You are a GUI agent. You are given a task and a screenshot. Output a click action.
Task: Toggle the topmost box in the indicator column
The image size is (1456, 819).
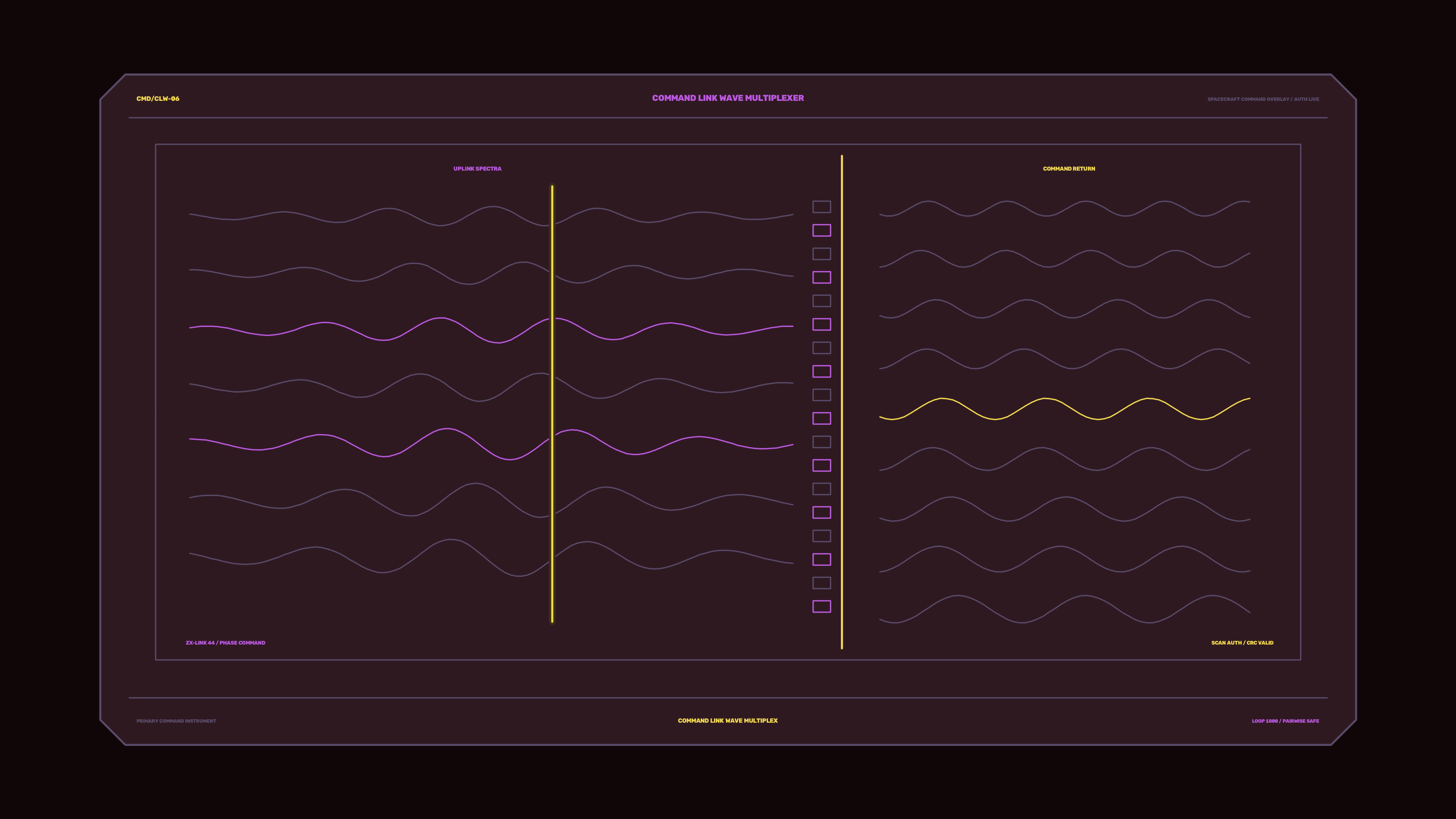click(821, 207)
